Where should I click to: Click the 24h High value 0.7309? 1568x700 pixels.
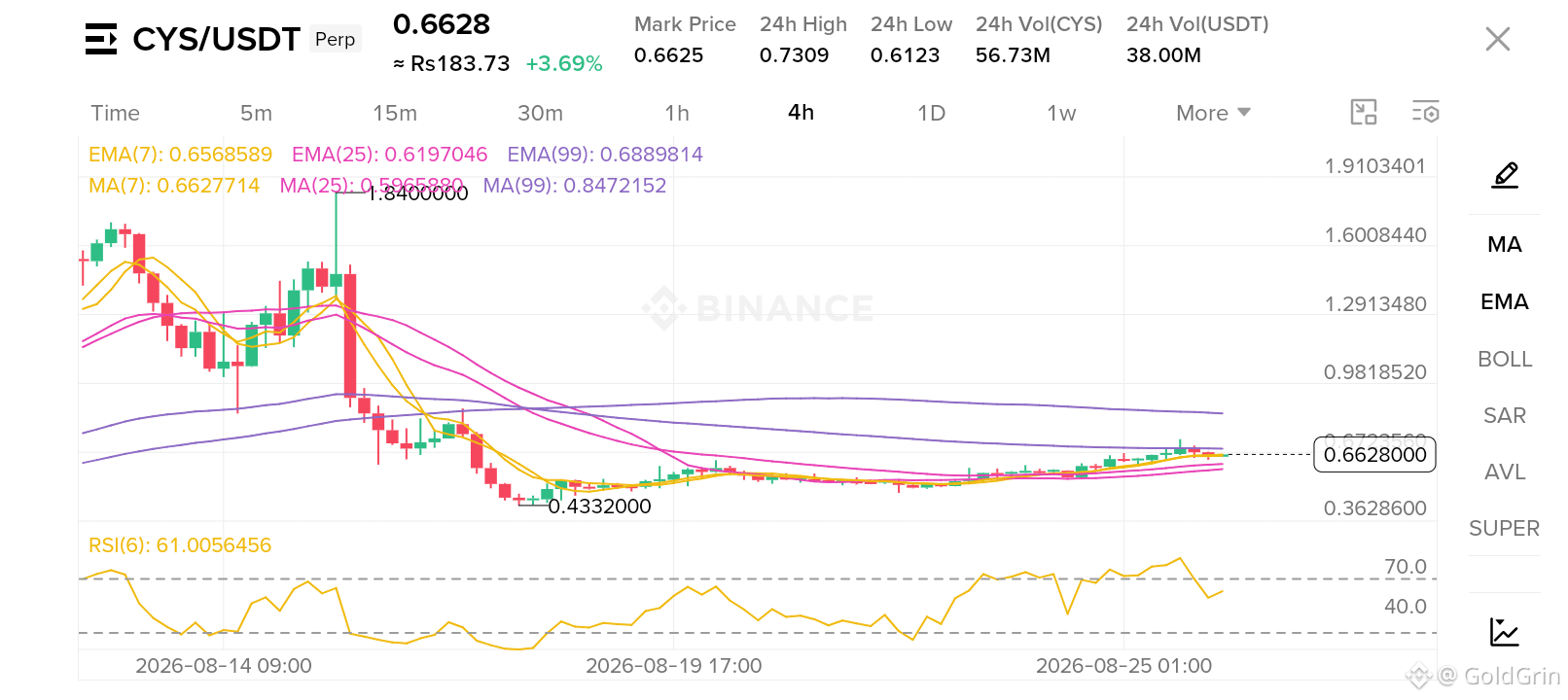coord(794,55)
